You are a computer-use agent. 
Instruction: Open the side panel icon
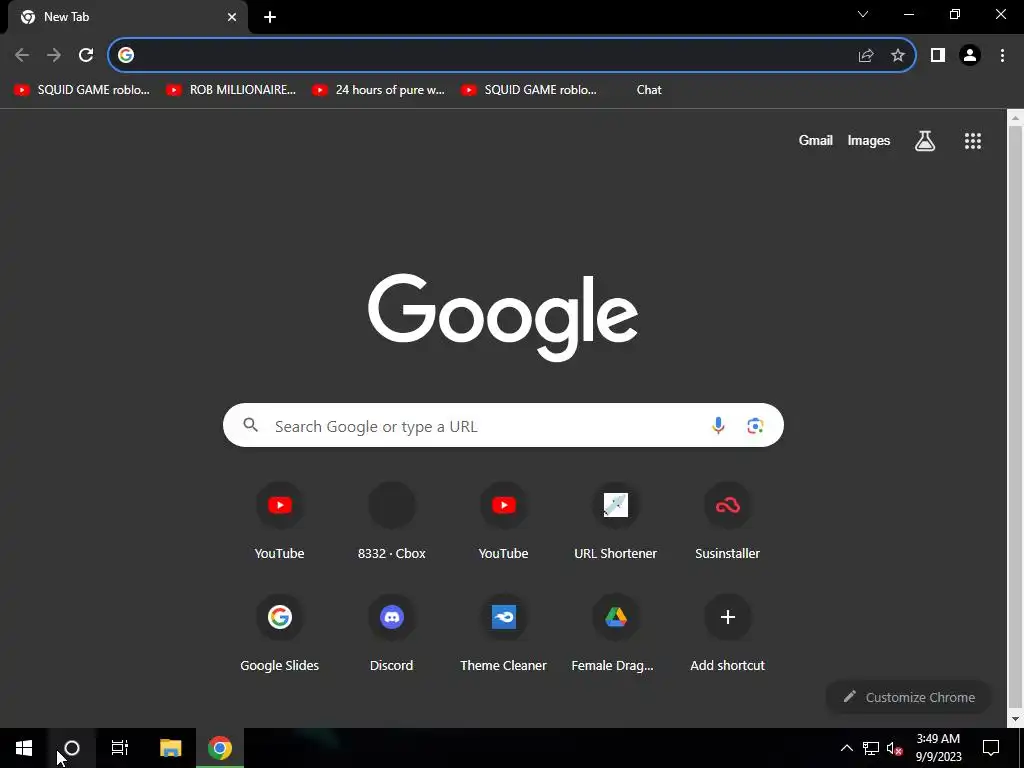938,56
